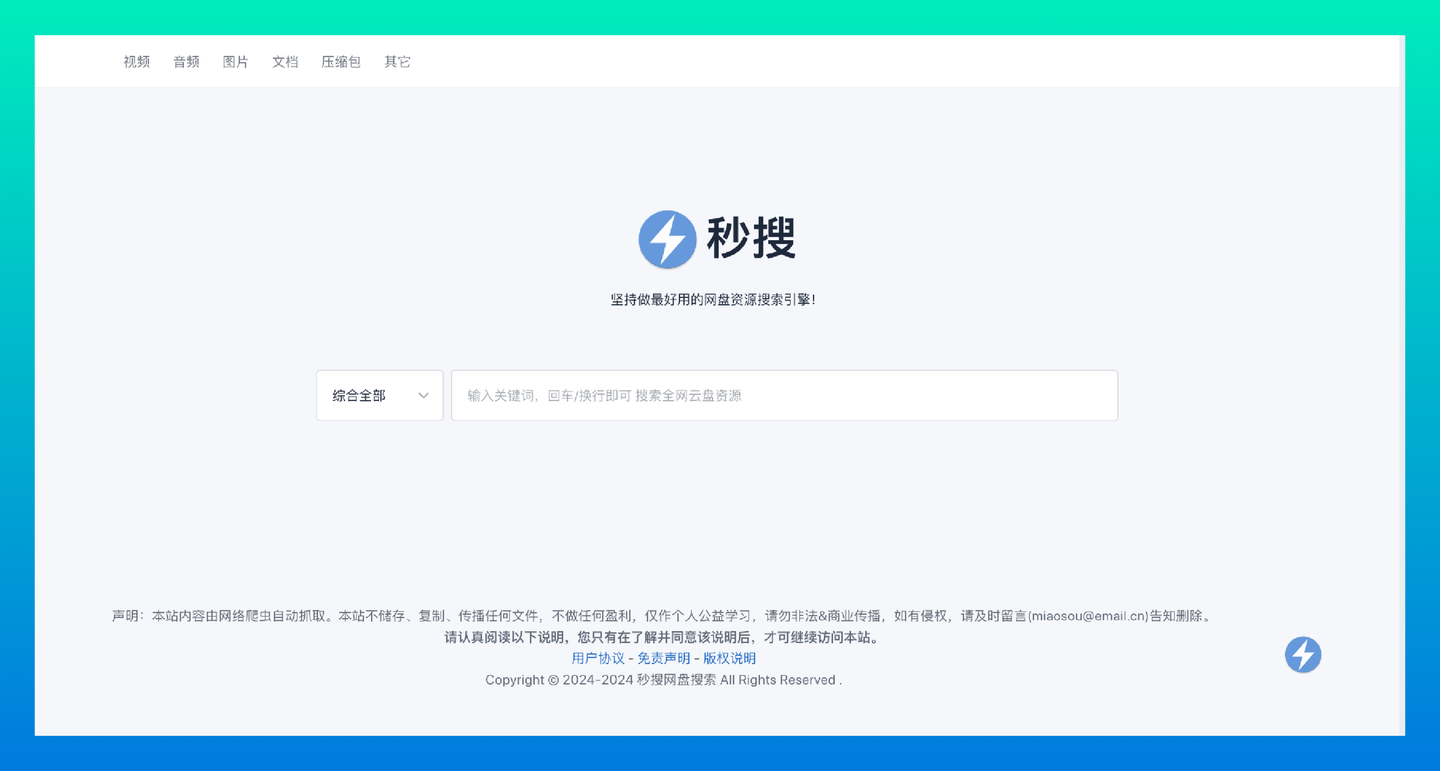The image size is (1440, 771).
Task: Click the Copyright © 2024-2024 footer text
Action: (x=664, y=680)
